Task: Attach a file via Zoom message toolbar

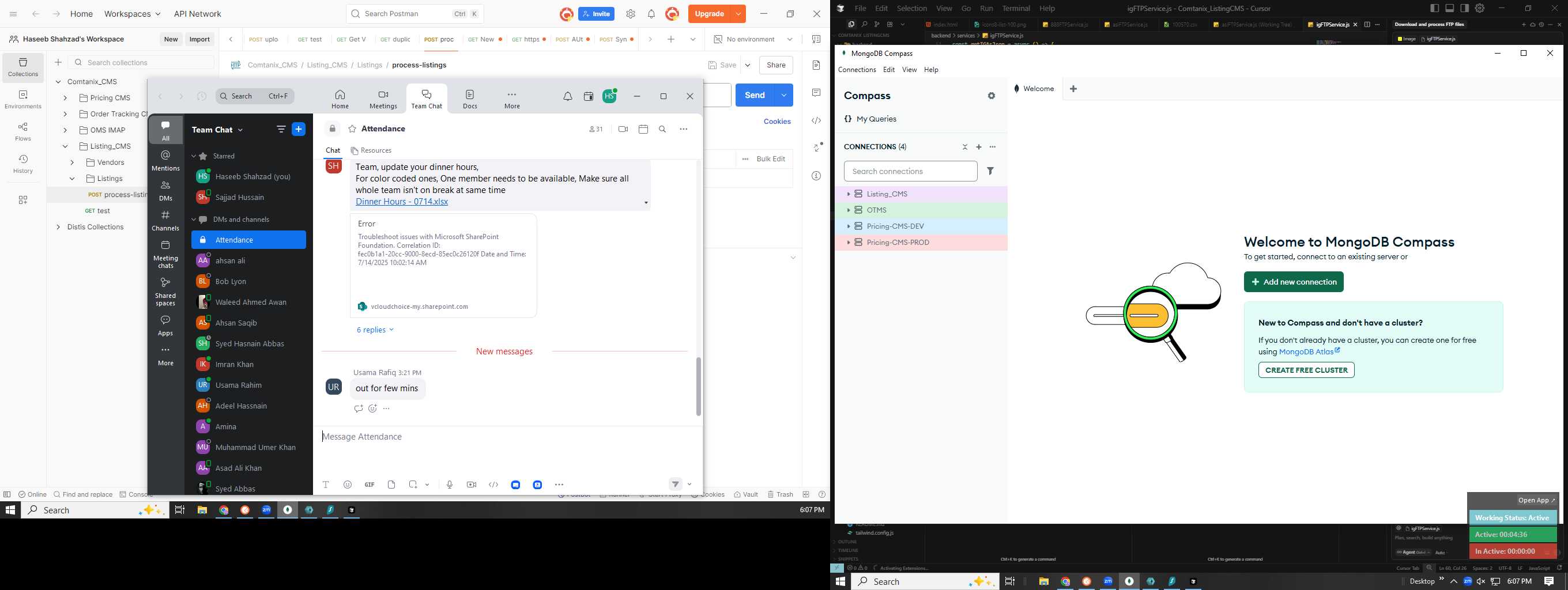Action: (x=391, y=485)
